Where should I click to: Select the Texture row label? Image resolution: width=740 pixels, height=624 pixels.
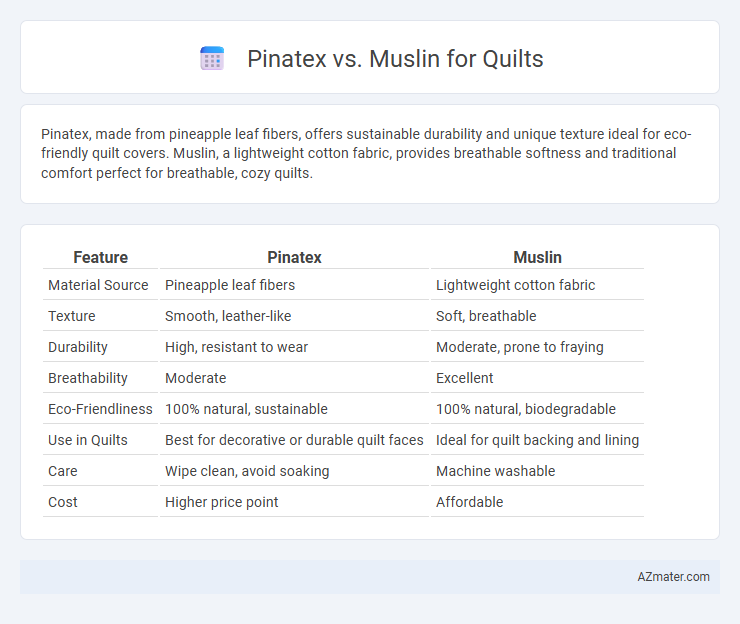coord(72,316)
